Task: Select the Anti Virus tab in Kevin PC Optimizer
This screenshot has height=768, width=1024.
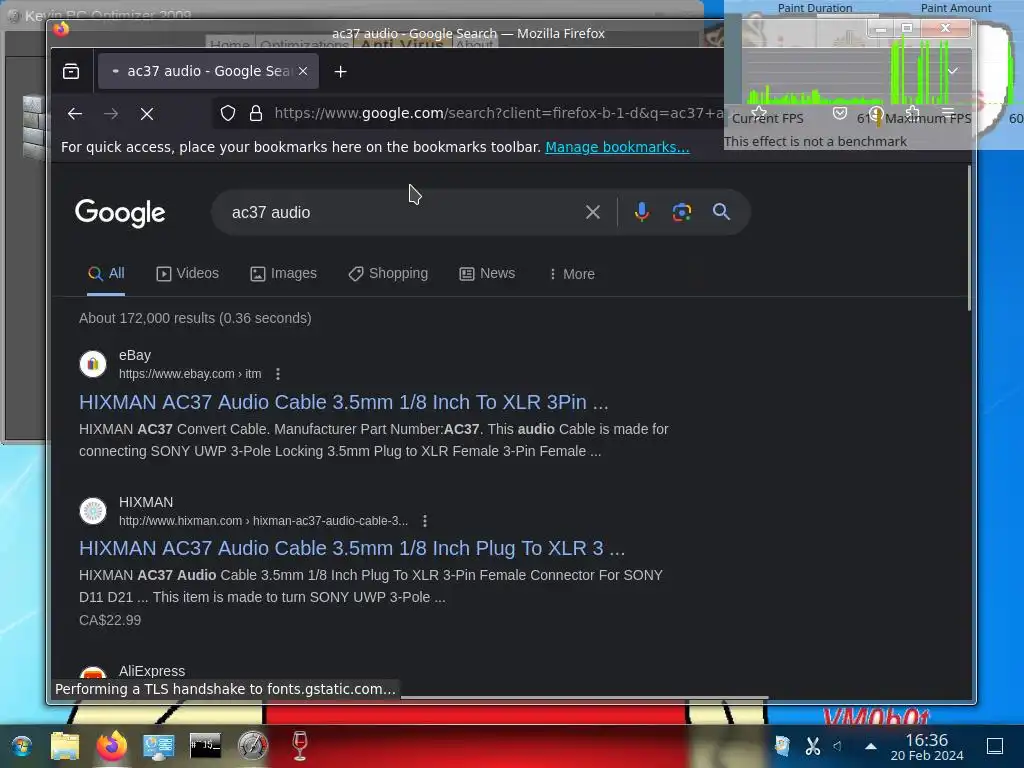Action: point(402,44)
